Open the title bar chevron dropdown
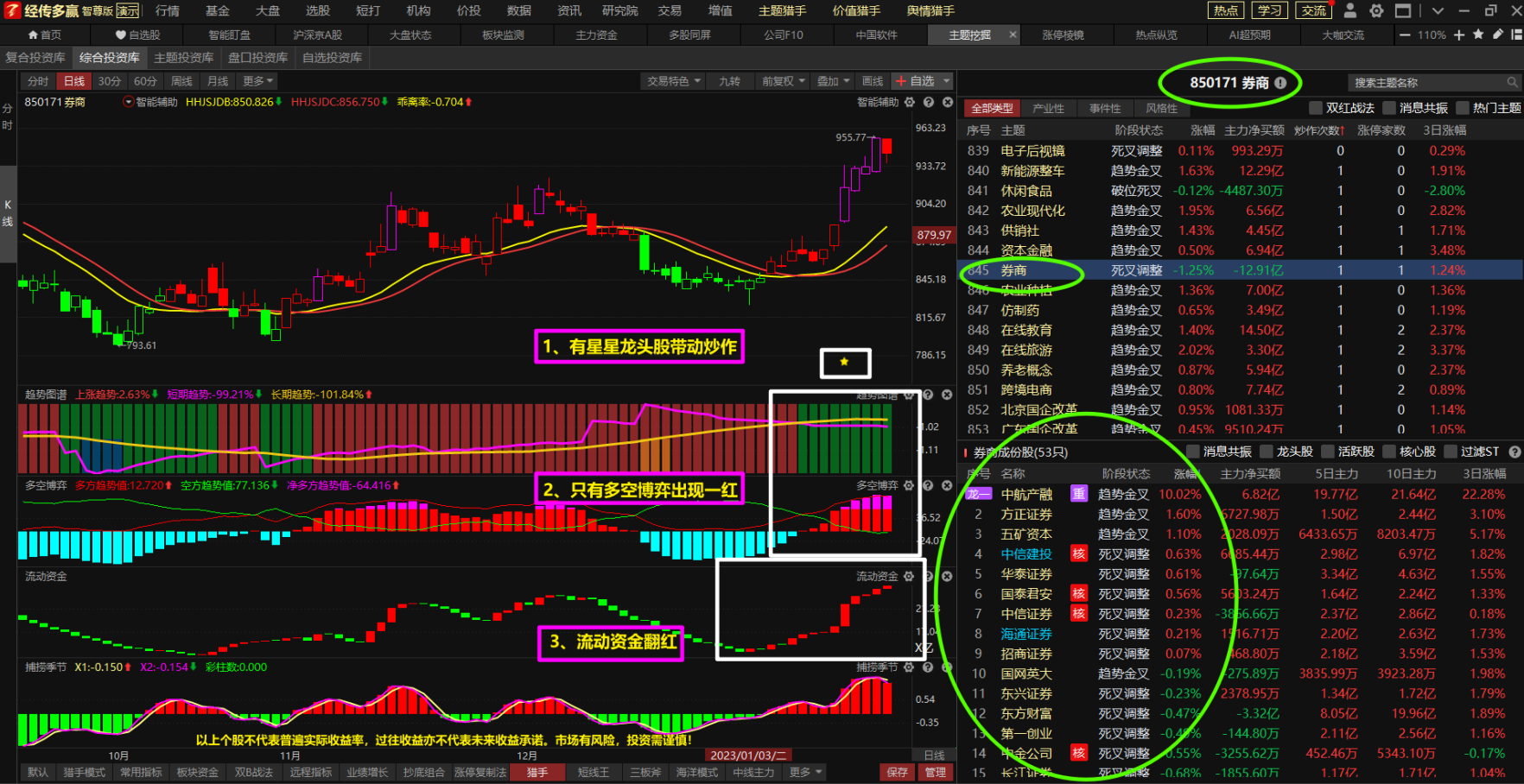The height and width of the screenshot is (784, 1524). [1438, 10]
